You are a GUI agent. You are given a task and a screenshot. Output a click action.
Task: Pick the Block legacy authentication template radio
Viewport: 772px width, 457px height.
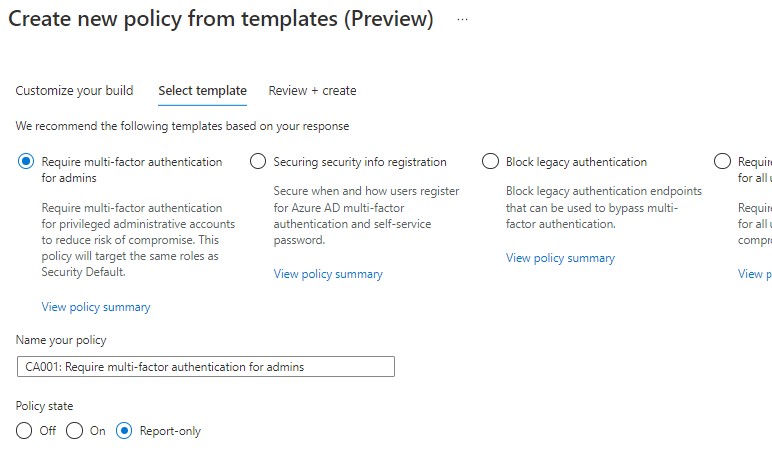[x=490, y=162]
